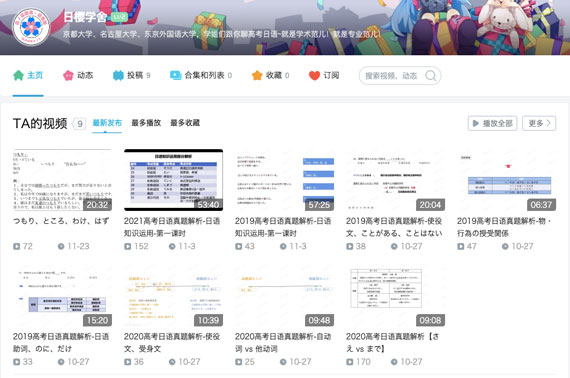Click the search magnifier icon
Screen dimensions: 570x378
(x=431, y=76)
